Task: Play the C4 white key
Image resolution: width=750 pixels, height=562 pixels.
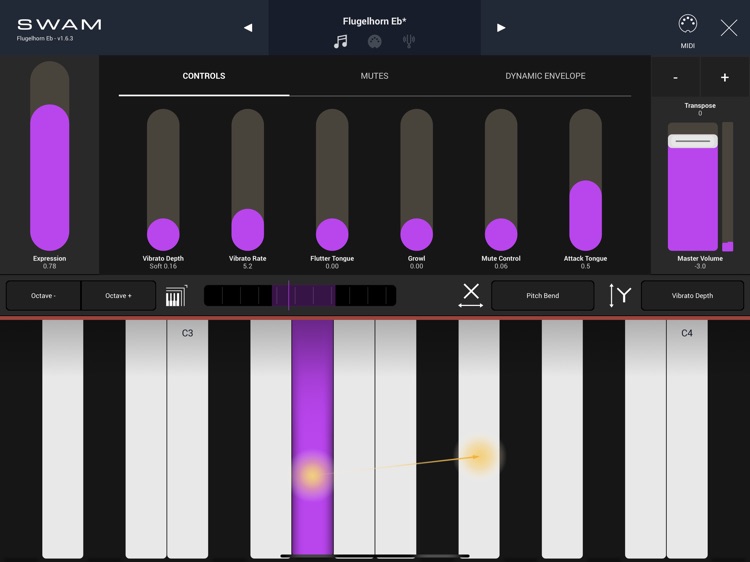Action: click(x=687, y=439)
